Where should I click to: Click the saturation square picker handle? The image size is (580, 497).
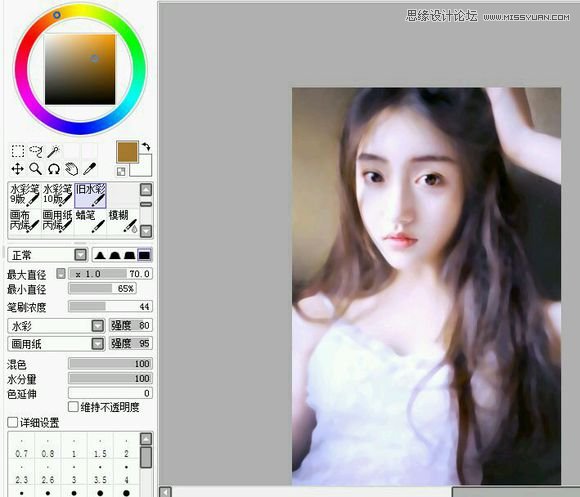(95, 58)
